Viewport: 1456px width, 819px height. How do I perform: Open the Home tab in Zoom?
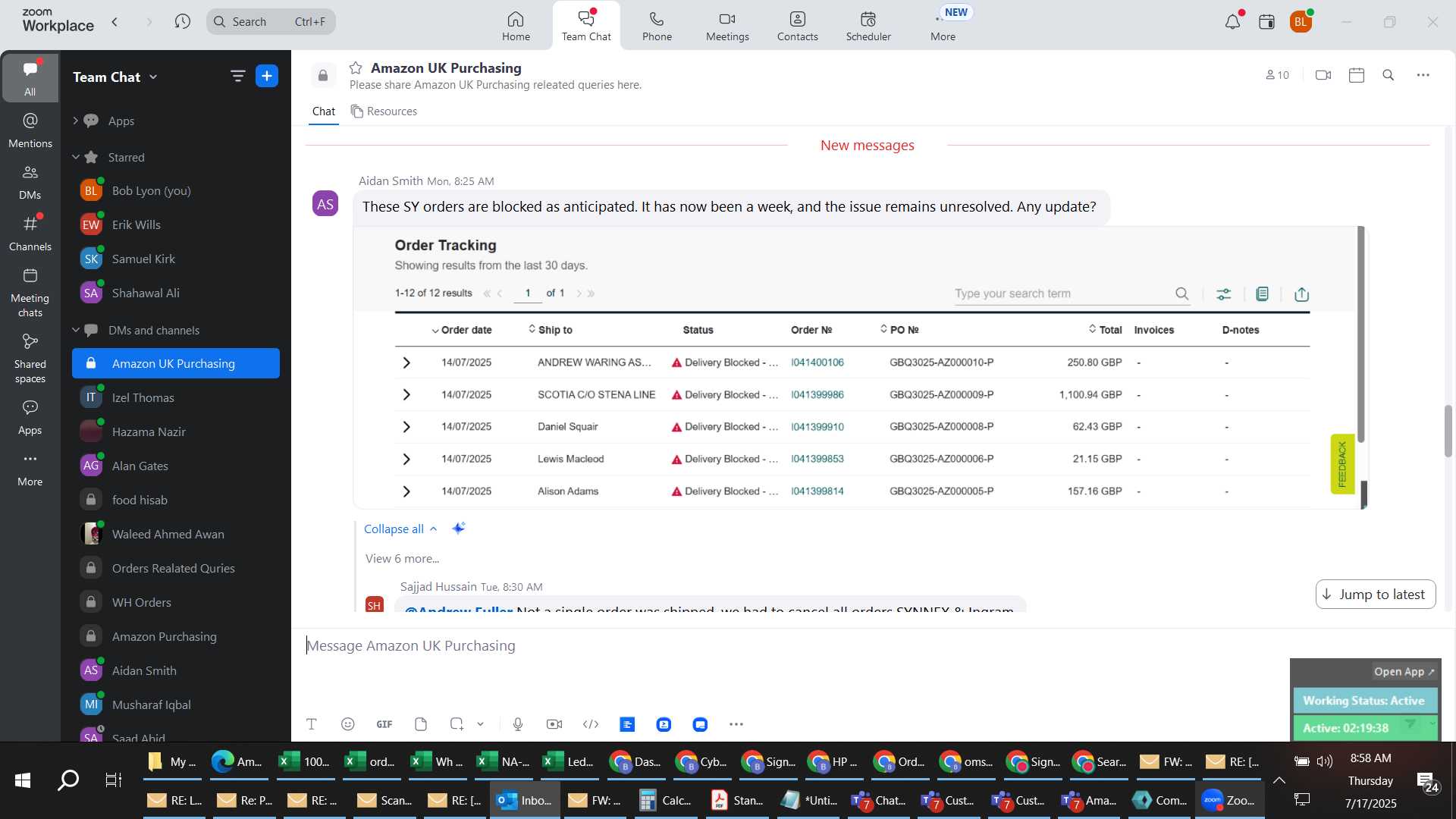[516, 26]
